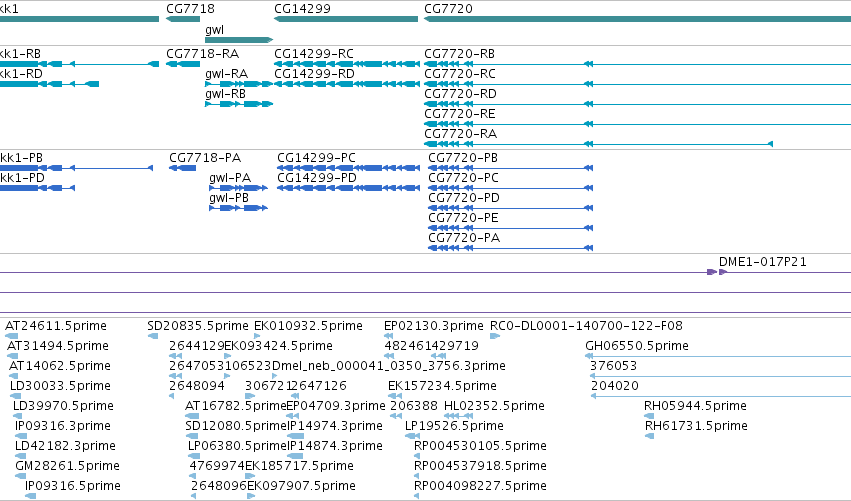
Task: Click the teal gwl gene bar
Action: [239, 40]
